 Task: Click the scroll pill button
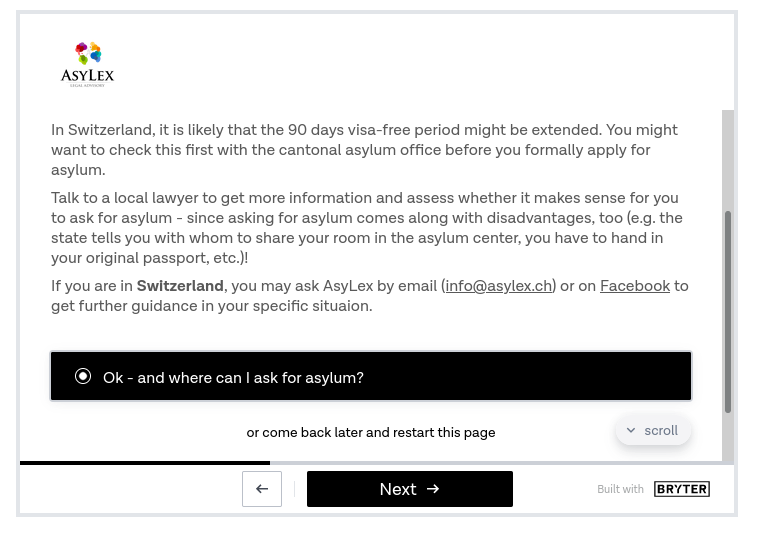click(653, 430)
